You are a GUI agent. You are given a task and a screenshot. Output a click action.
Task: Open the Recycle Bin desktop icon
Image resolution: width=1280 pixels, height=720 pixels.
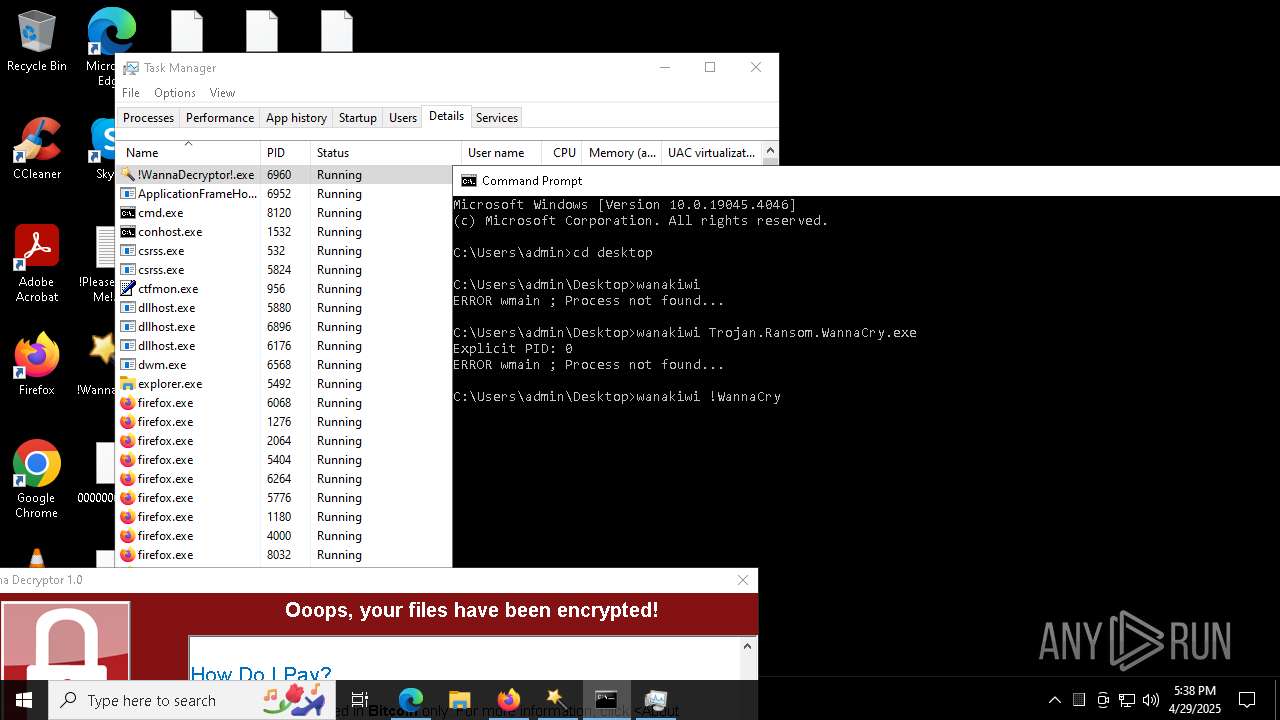coord(37,42)
